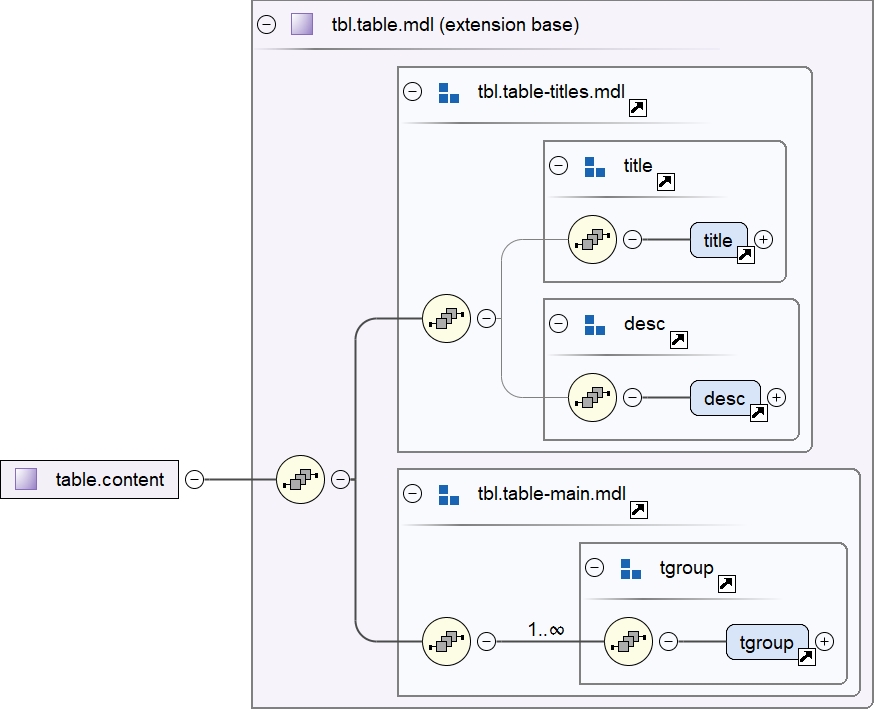Click the jump arrow in the title group header
Viewport: 875px width, 710px height.
[x=666, y=180]
